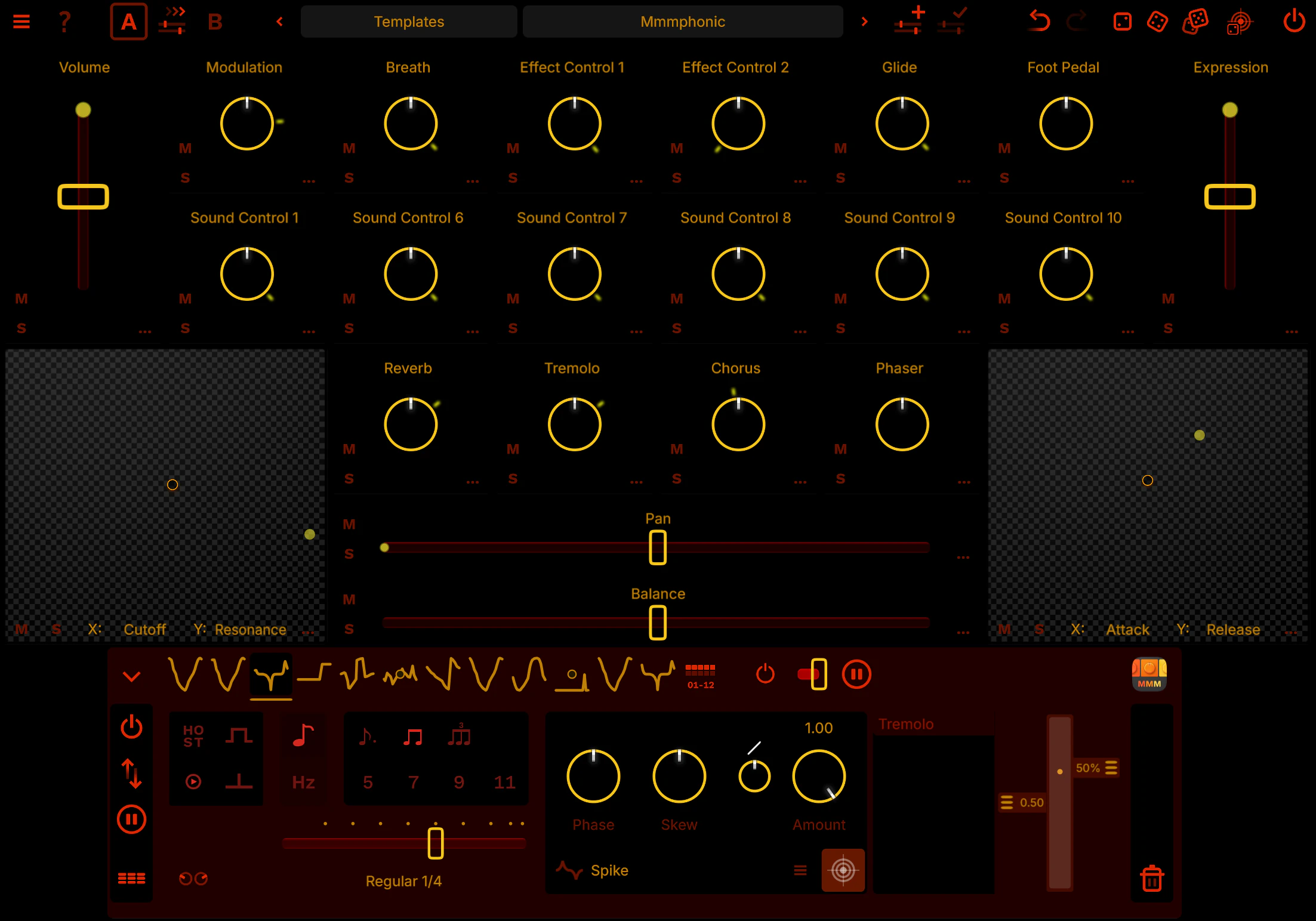
Task: Select preset slot A
Action: [129, 21]
